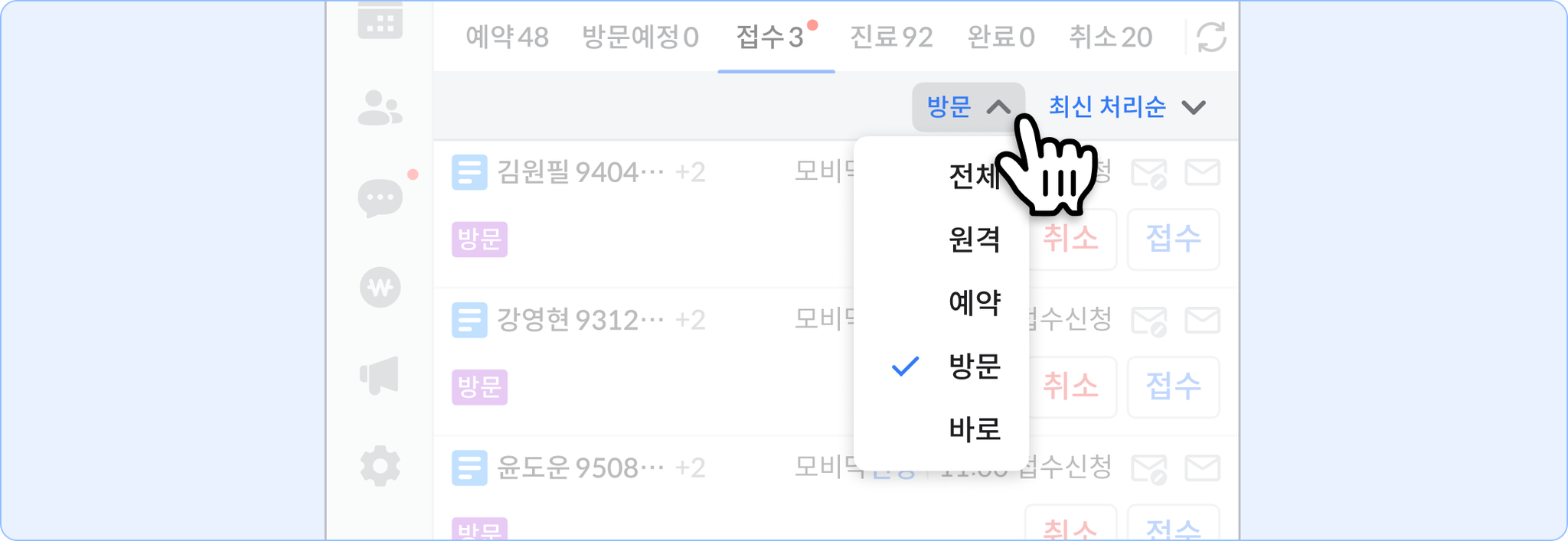This screenshot has width=1568, height=541.
Task: Switch to the 예약 48 tab
Action: click(x=507, y=37)
